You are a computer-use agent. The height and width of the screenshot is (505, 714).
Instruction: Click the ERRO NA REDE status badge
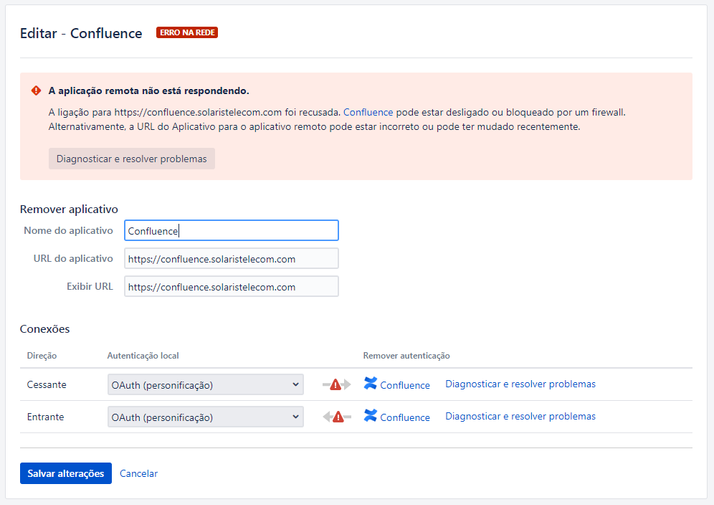click(x=187, y=32)
